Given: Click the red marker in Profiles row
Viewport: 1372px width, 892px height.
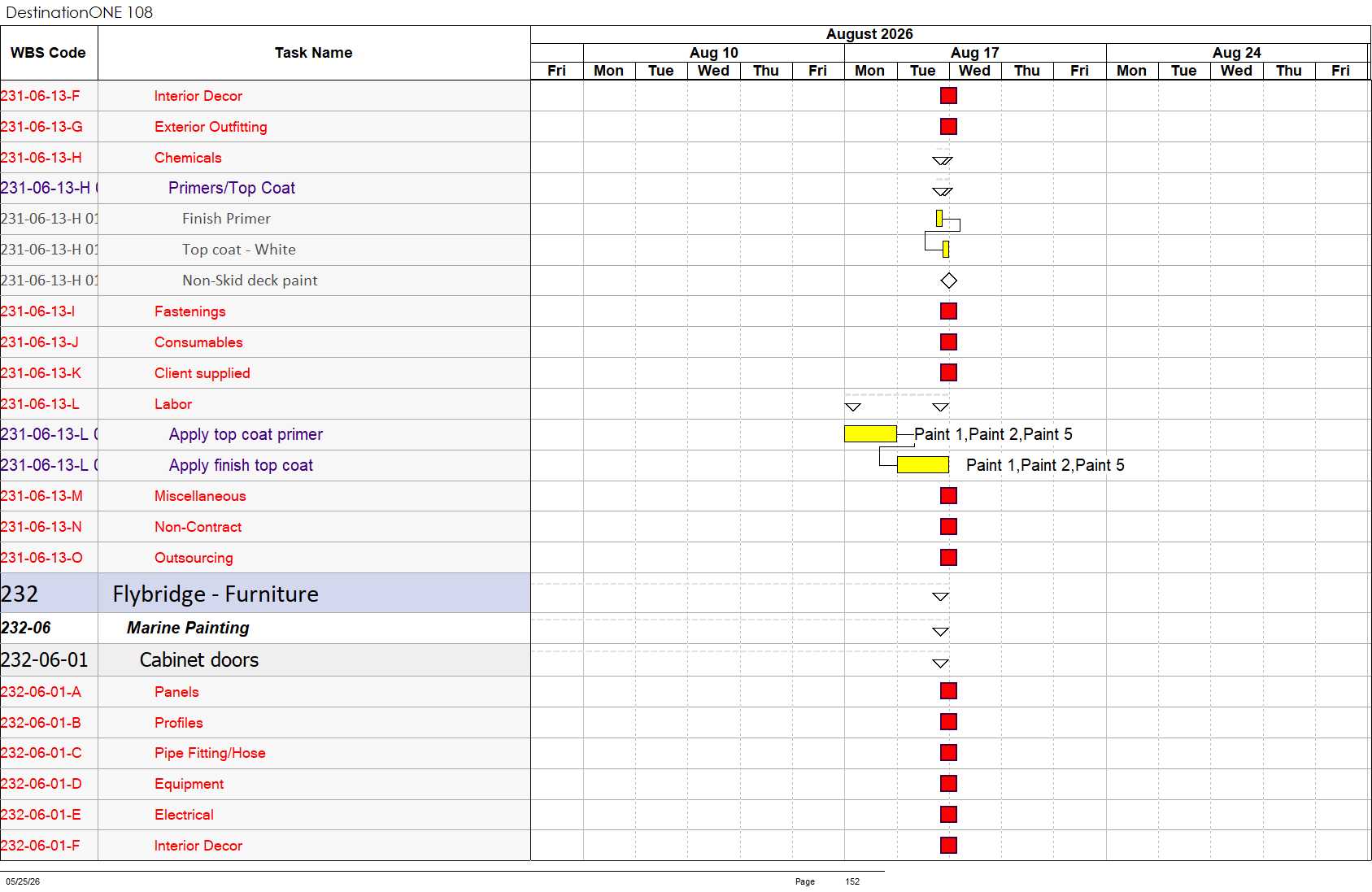Looking at the screenshot, I should pyautogui.click(x=948, y=722).
